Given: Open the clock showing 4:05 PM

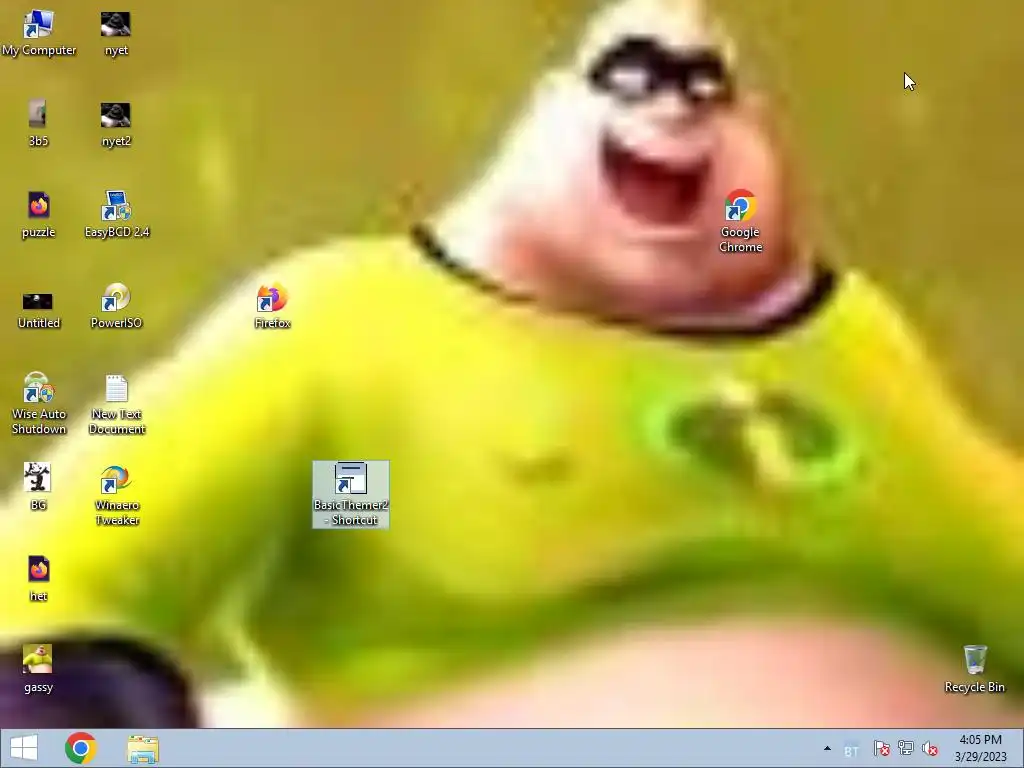Looking at the screenshot, I should pos(980,748).
